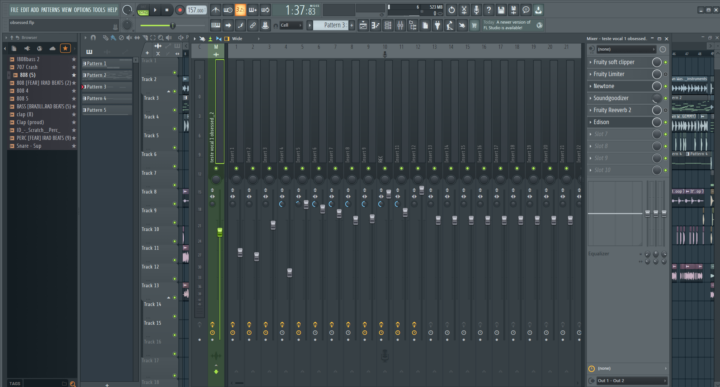Open the Channel rack view icon
This screenshot has width=720, height=387.
[388, 25]
